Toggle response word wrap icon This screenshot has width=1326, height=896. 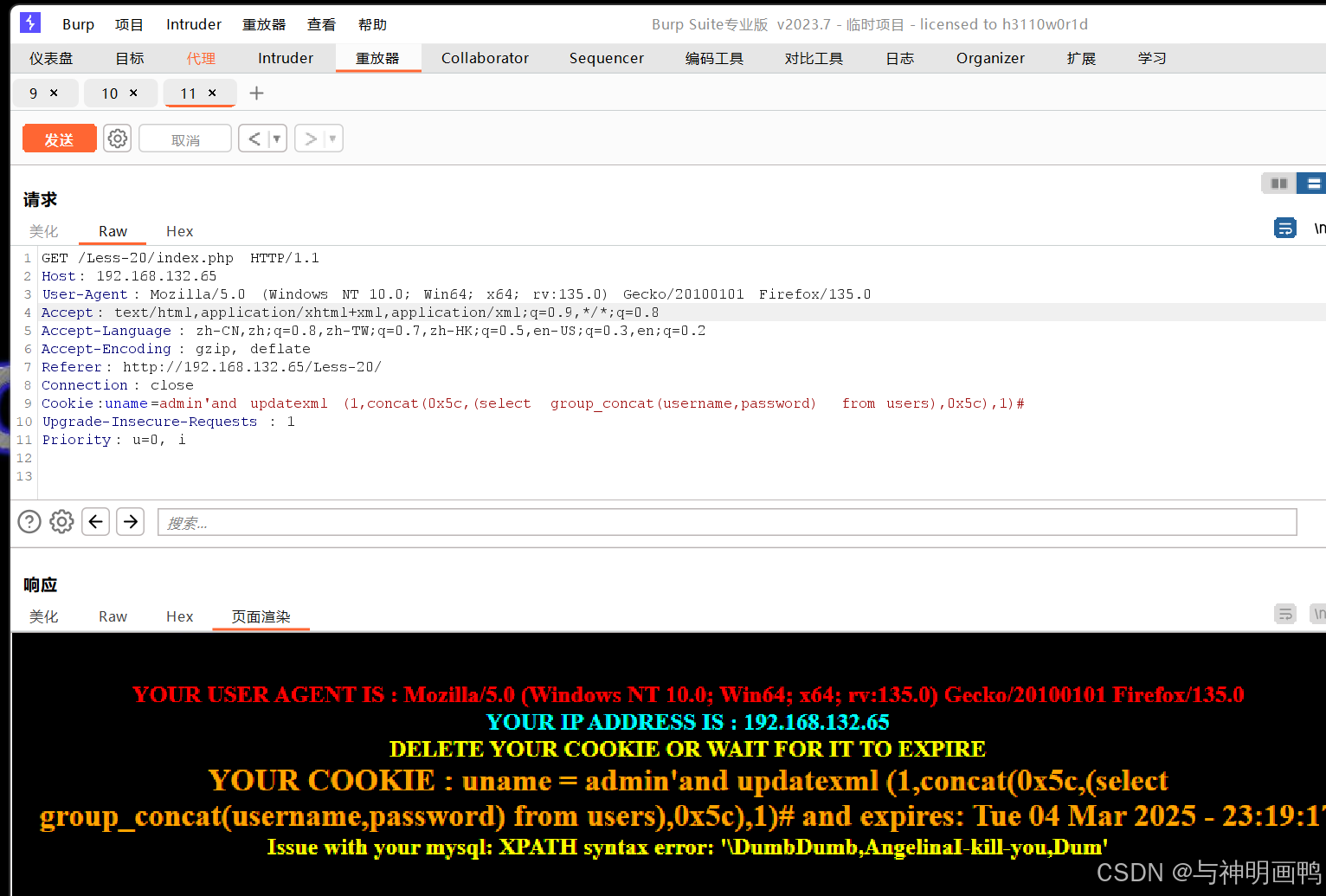tap(1285, 614)
